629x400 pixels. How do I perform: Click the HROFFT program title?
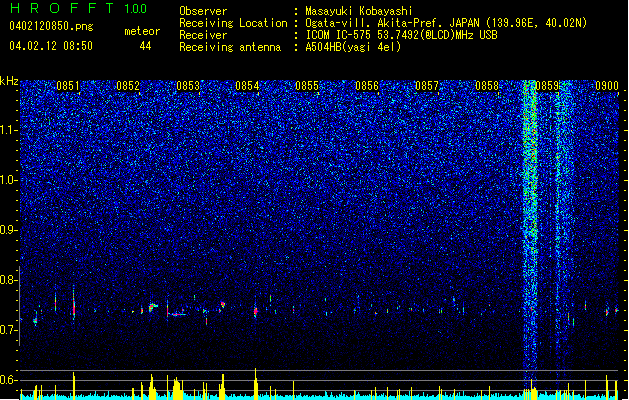[x=62, y=8]
